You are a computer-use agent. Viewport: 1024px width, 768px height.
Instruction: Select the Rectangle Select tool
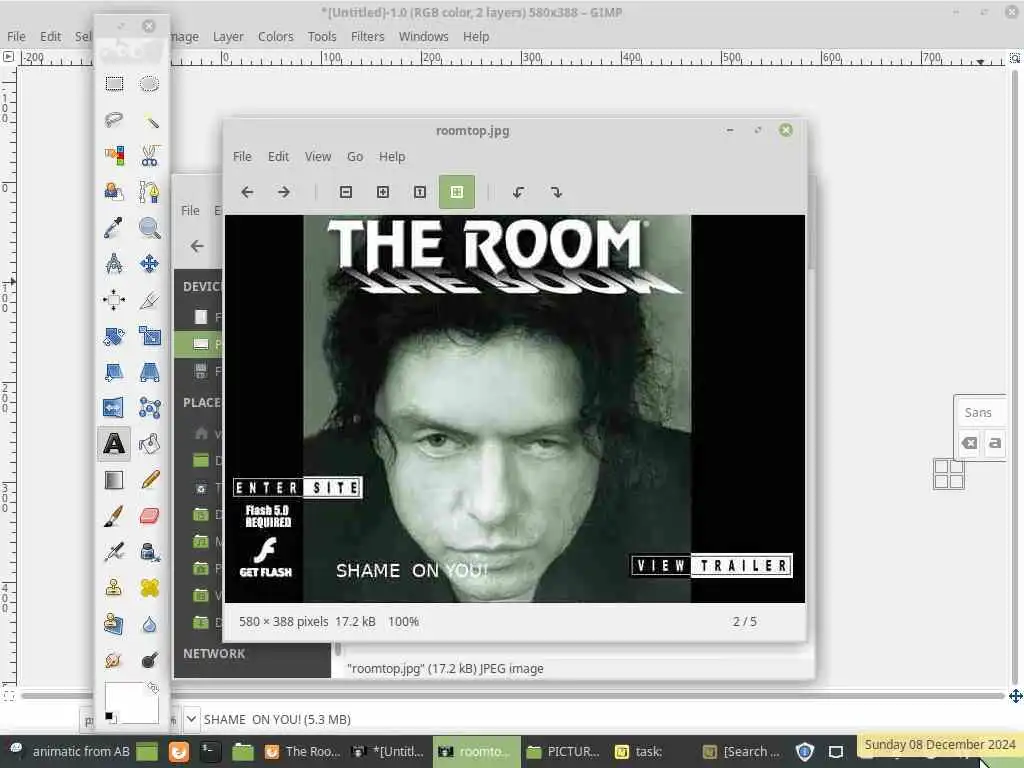click(114, 84)
